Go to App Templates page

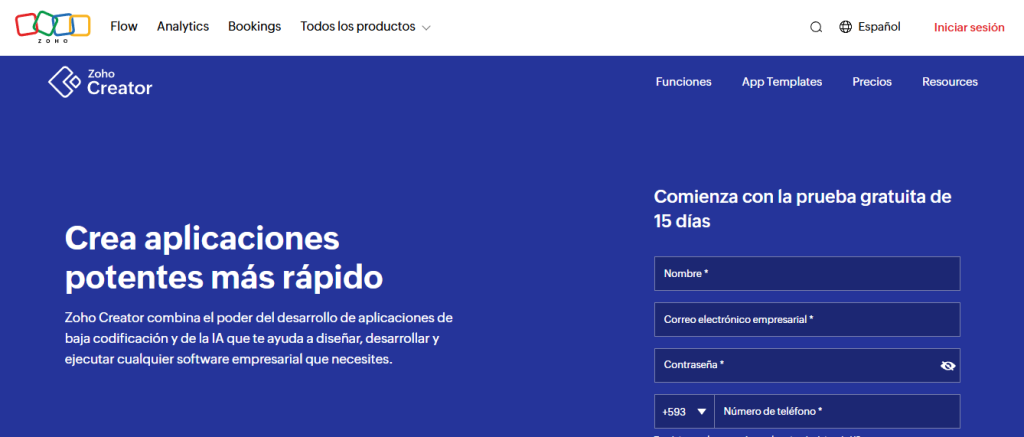pyautogui.click(x=782, y=82)
